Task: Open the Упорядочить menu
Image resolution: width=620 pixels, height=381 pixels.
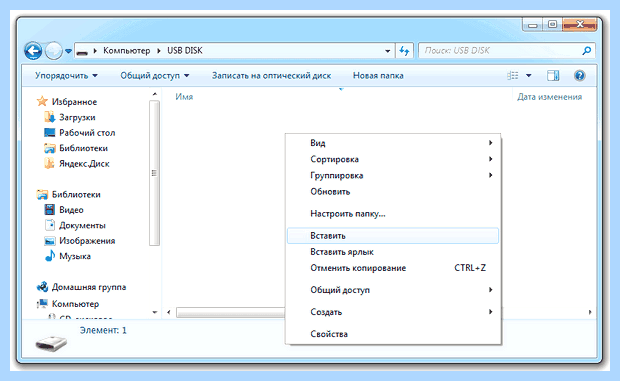Action: pyautogui.click(x=66, y=75)
